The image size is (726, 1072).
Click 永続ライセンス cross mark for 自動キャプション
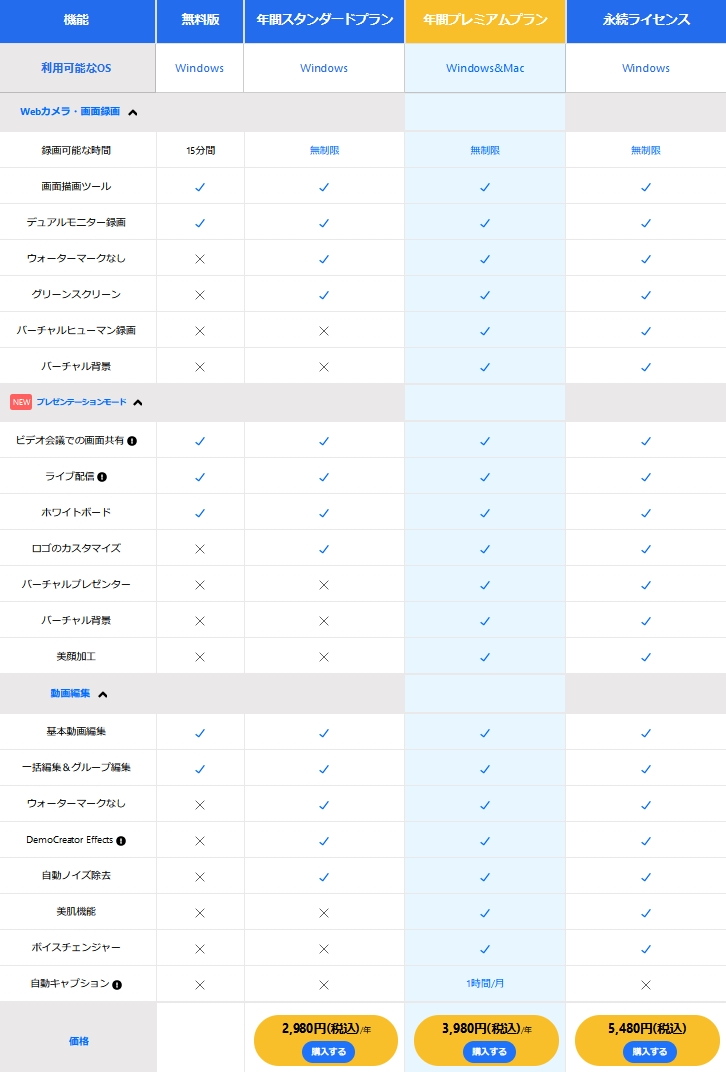coord(646,985)
